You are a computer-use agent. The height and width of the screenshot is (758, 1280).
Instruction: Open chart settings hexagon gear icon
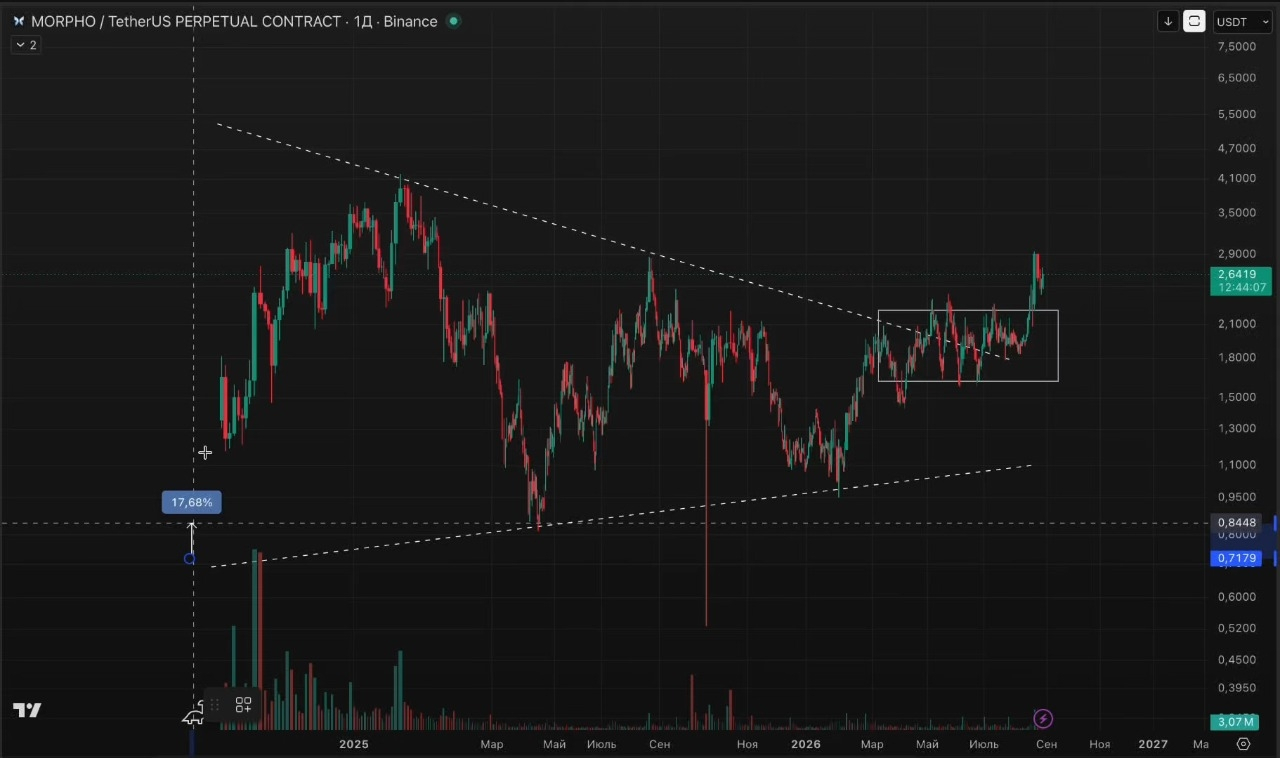point(1244,744)
